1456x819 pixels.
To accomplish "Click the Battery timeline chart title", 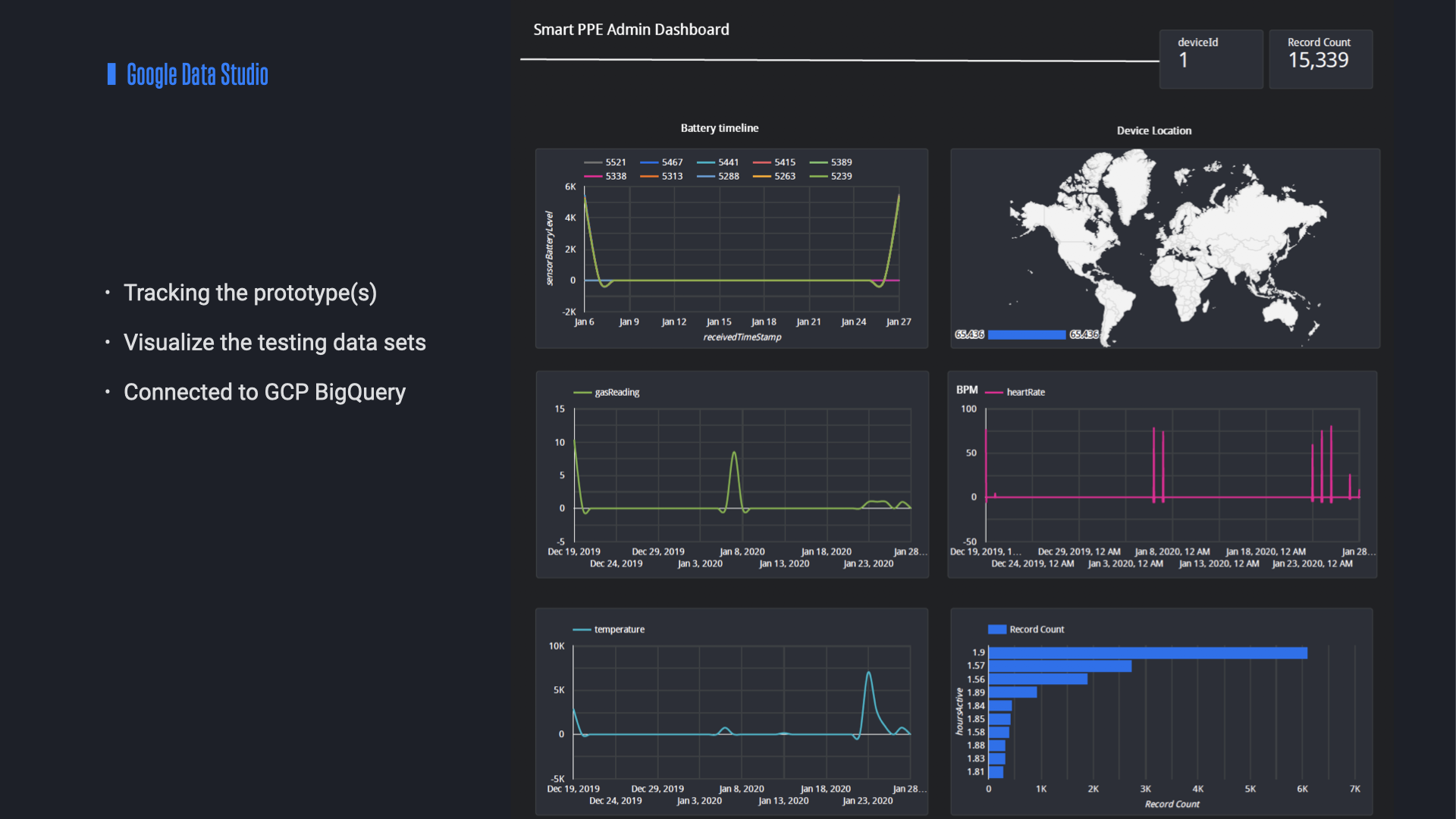I will coord(720,128).
